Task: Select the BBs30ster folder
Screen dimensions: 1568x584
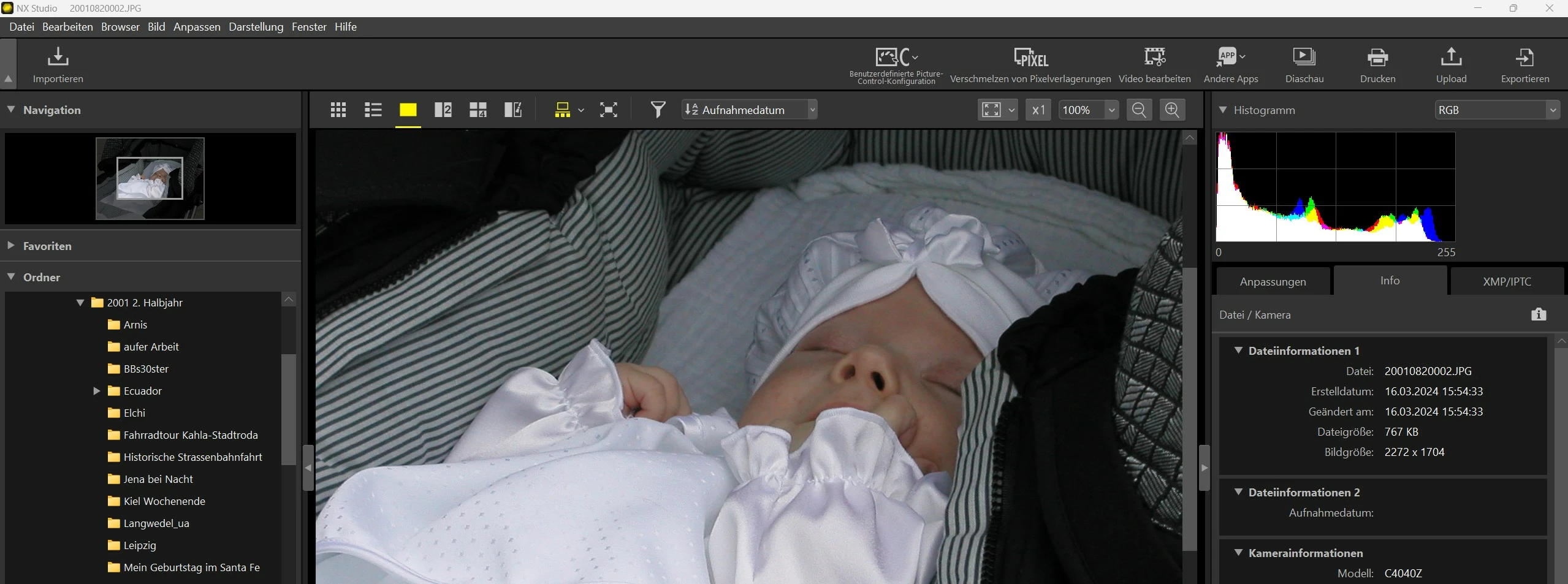Action: [146, 369]
